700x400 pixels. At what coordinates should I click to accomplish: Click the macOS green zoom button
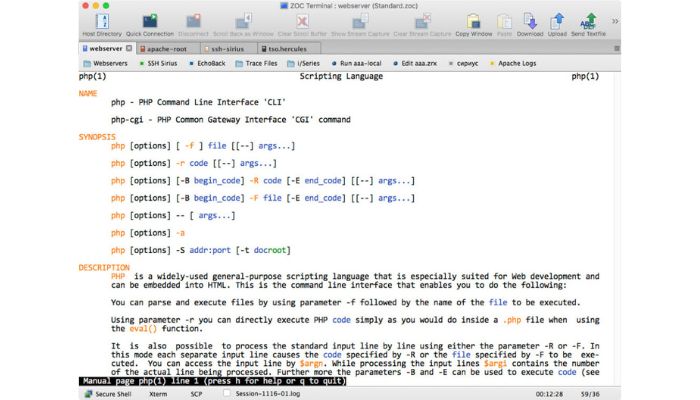click(x=106, y=6)
